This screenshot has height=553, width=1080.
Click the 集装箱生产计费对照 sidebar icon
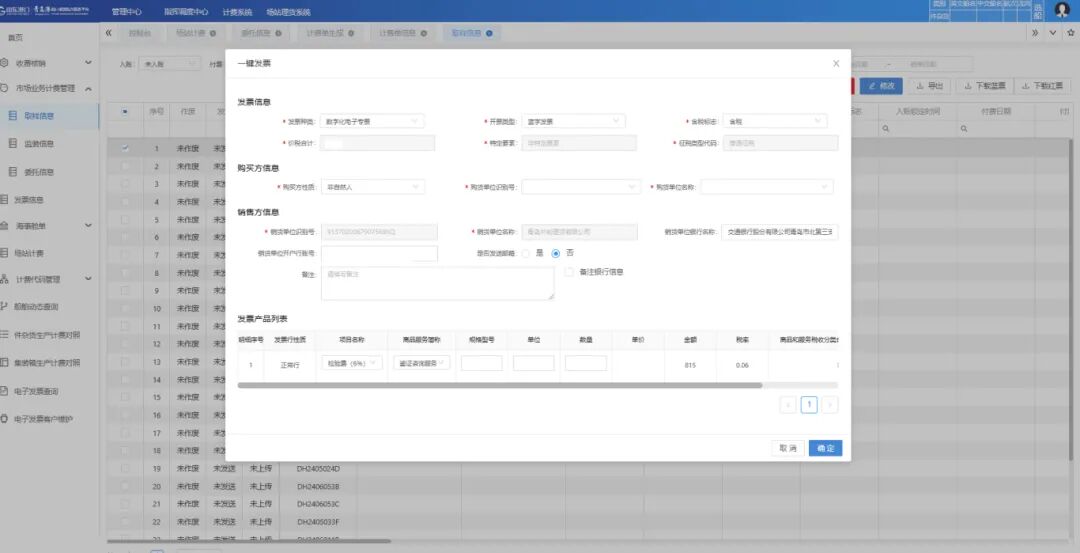4,362
